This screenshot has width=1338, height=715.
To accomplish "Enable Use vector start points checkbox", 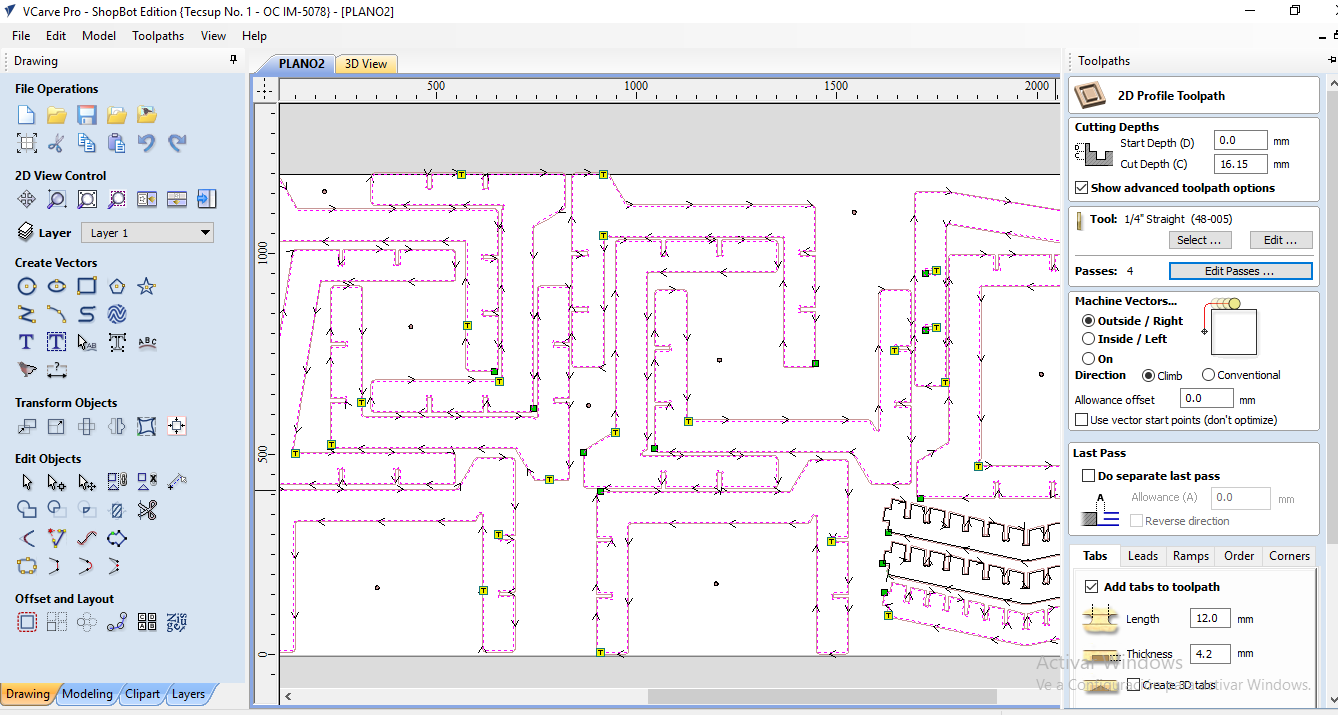I will tap(1081, 420).
